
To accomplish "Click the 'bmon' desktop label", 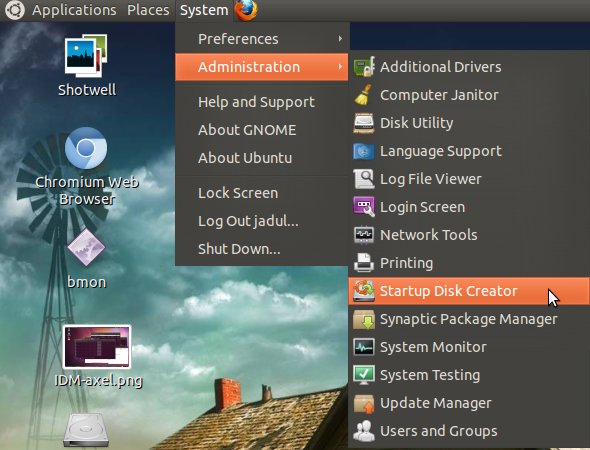I will (x=87, y=282).
